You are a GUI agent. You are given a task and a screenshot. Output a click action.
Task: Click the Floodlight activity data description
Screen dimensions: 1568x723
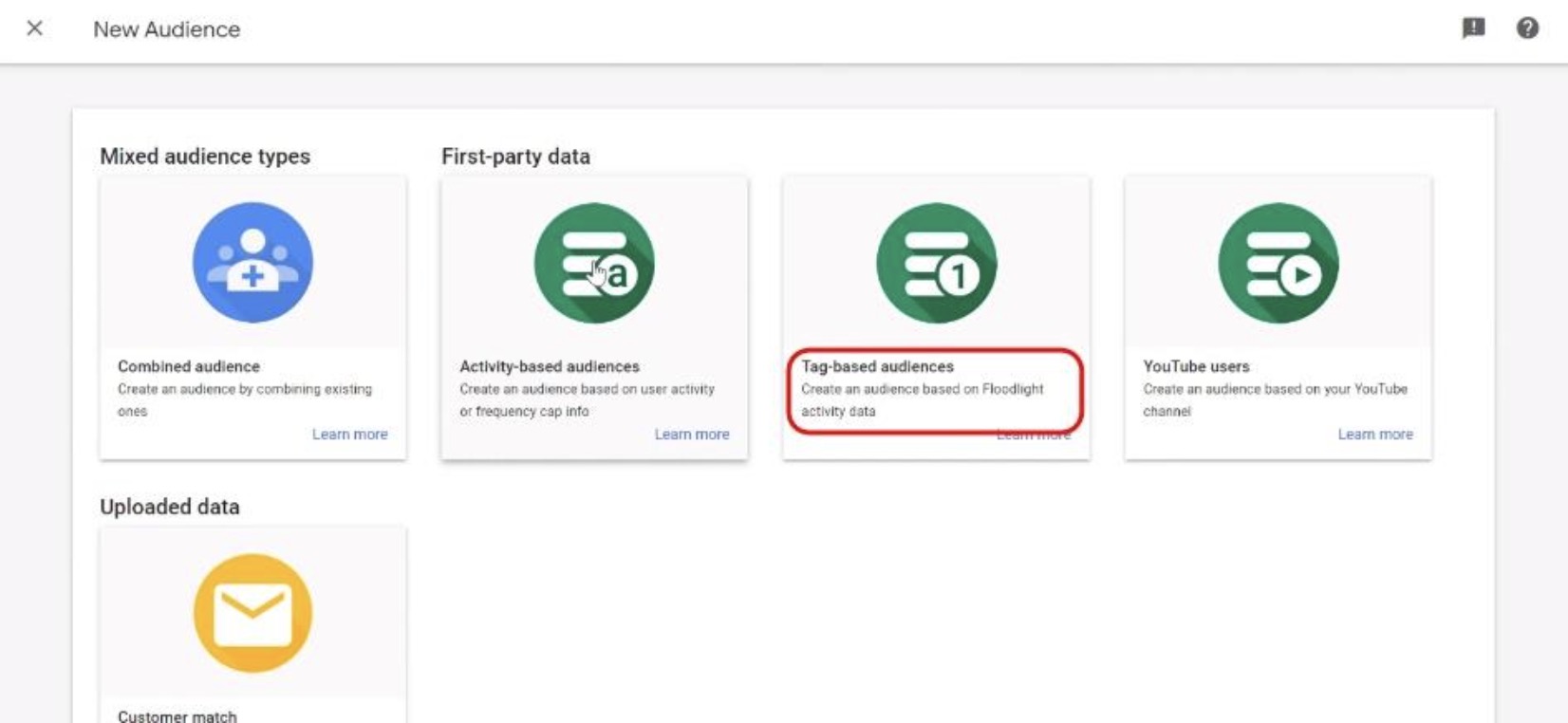coord(922,399)
